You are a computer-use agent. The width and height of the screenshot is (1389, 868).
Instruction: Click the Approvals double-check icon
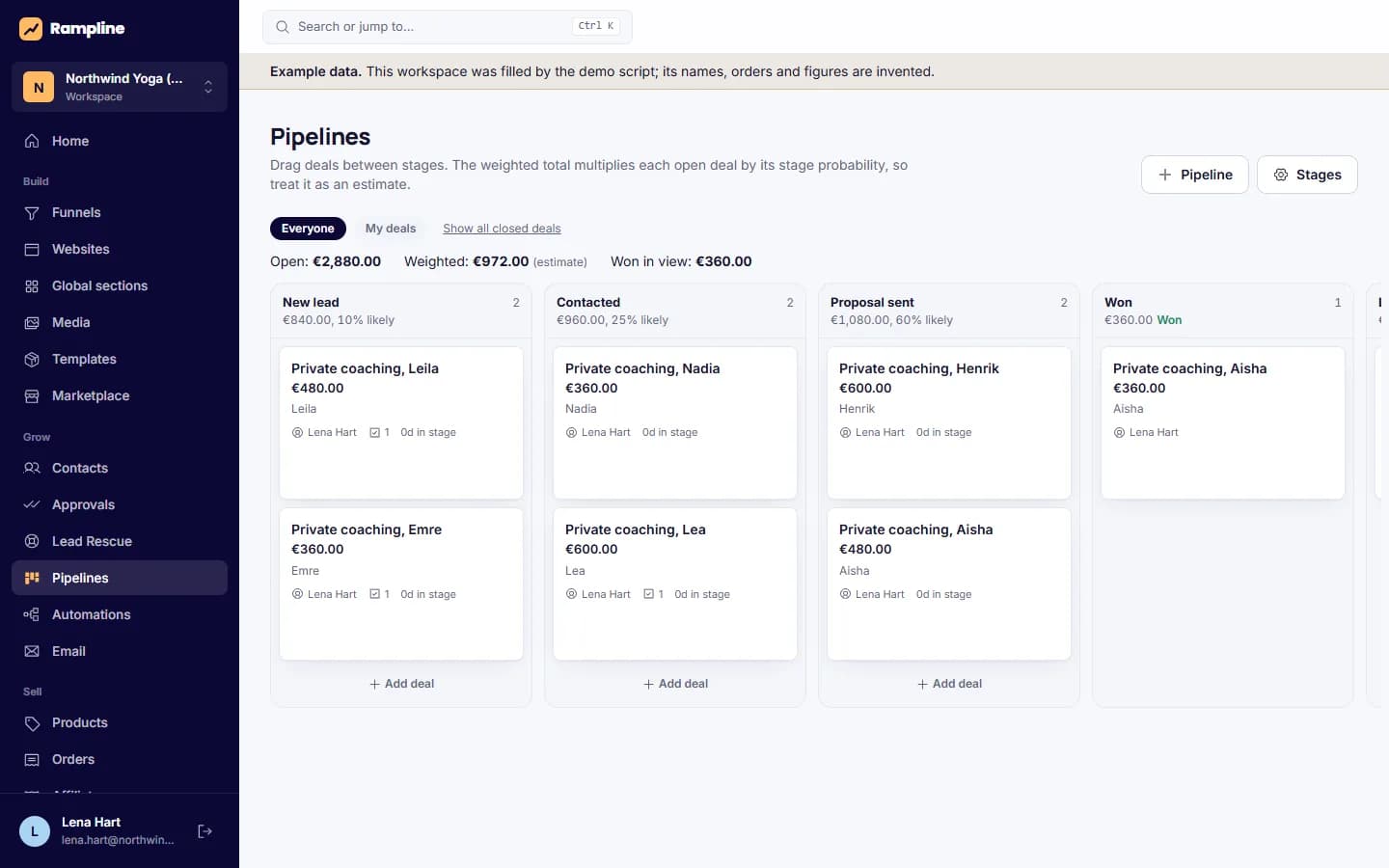[x=32, y=504]
